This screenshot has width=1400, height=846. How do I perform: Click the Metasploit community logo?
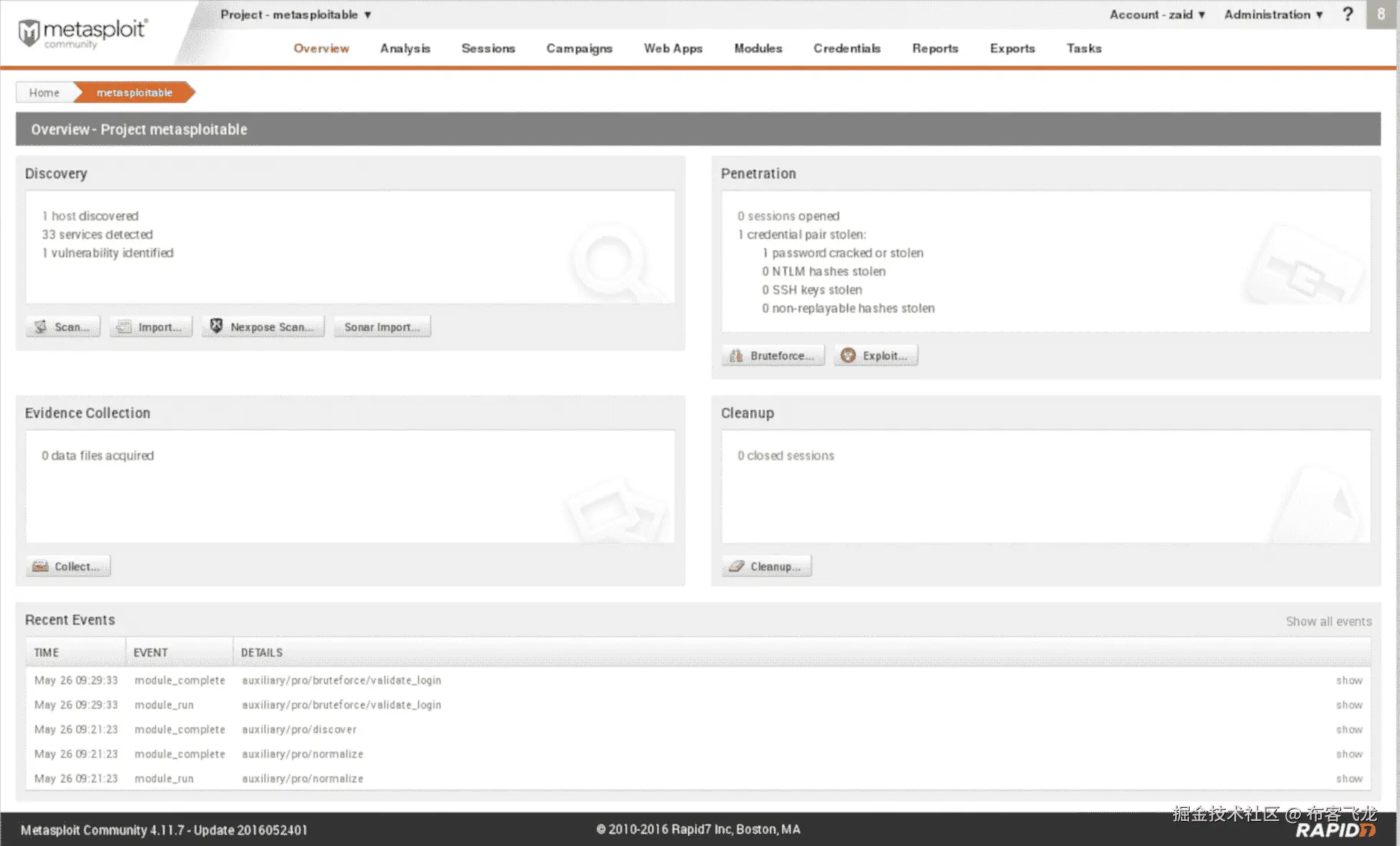[82, 33]
